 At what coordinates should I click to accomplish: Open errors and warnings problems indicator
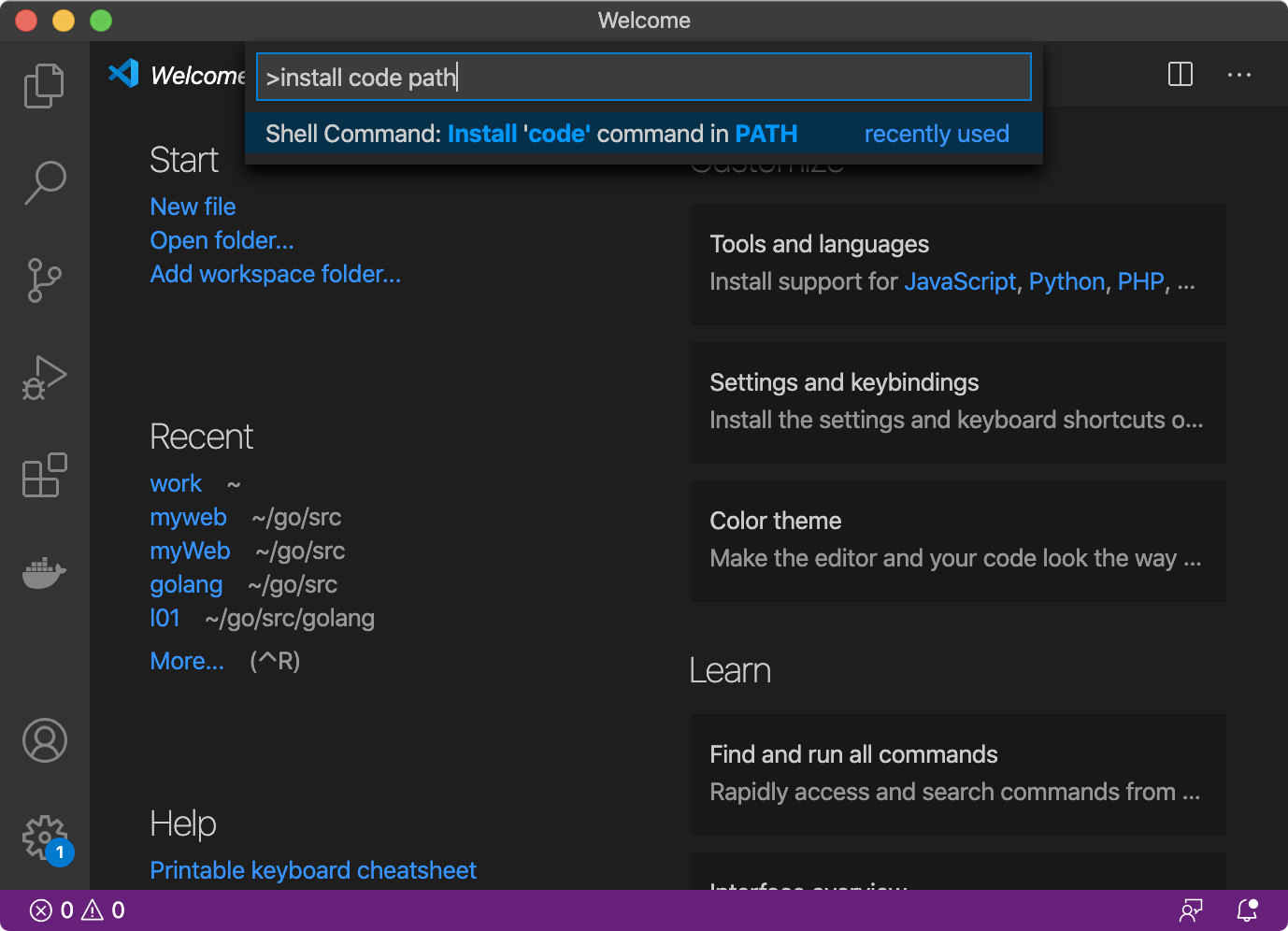coord(78,910)
